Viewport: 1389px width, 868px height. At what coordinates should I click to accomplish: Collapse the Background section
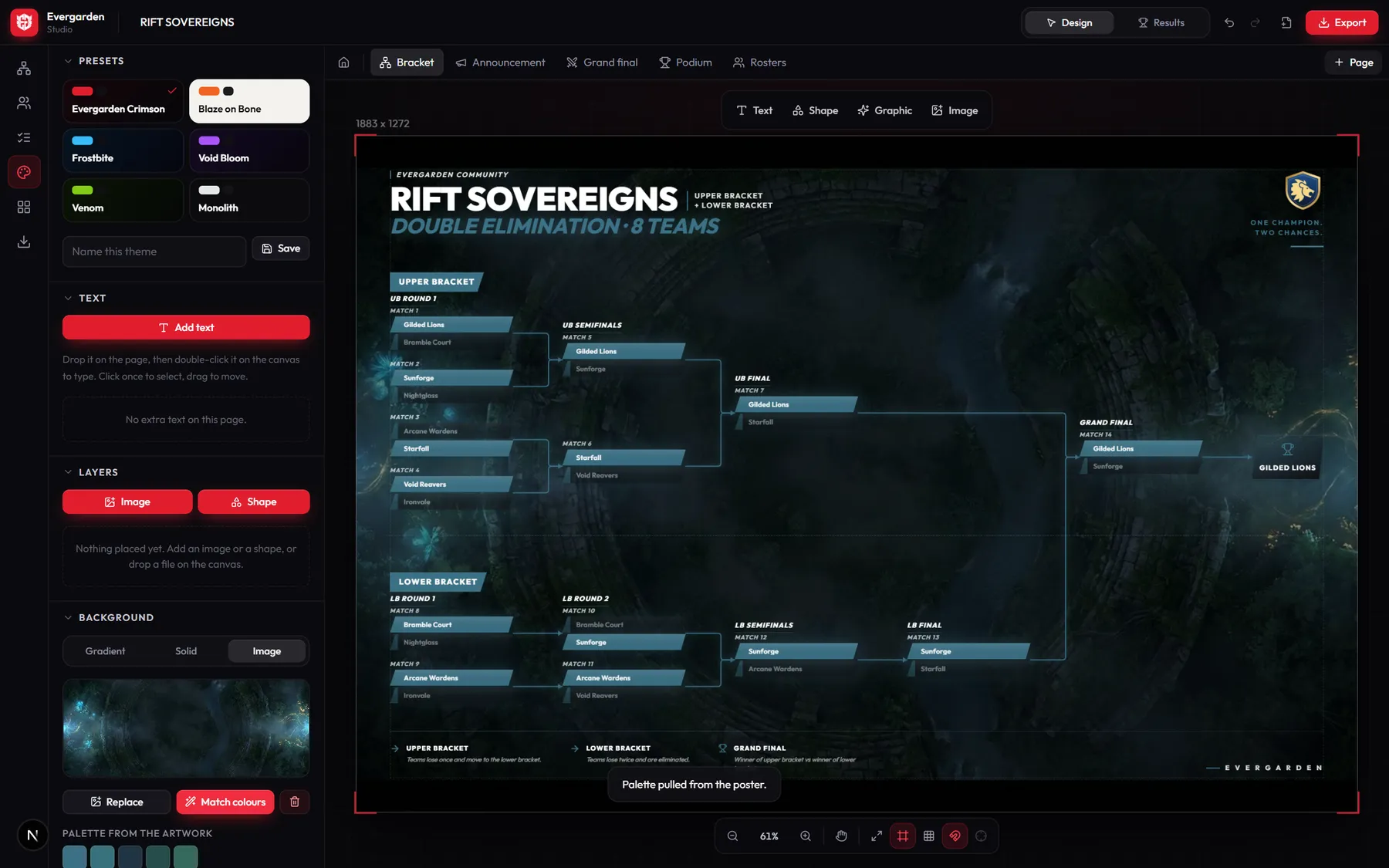[68, 617]
